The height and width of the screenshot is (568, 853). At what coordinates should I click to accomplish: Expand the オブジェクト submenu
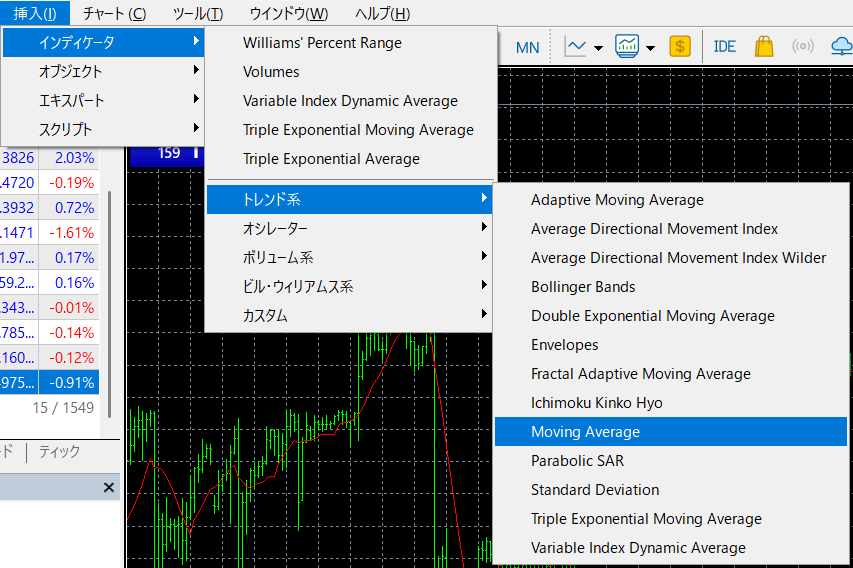(103, 71)
